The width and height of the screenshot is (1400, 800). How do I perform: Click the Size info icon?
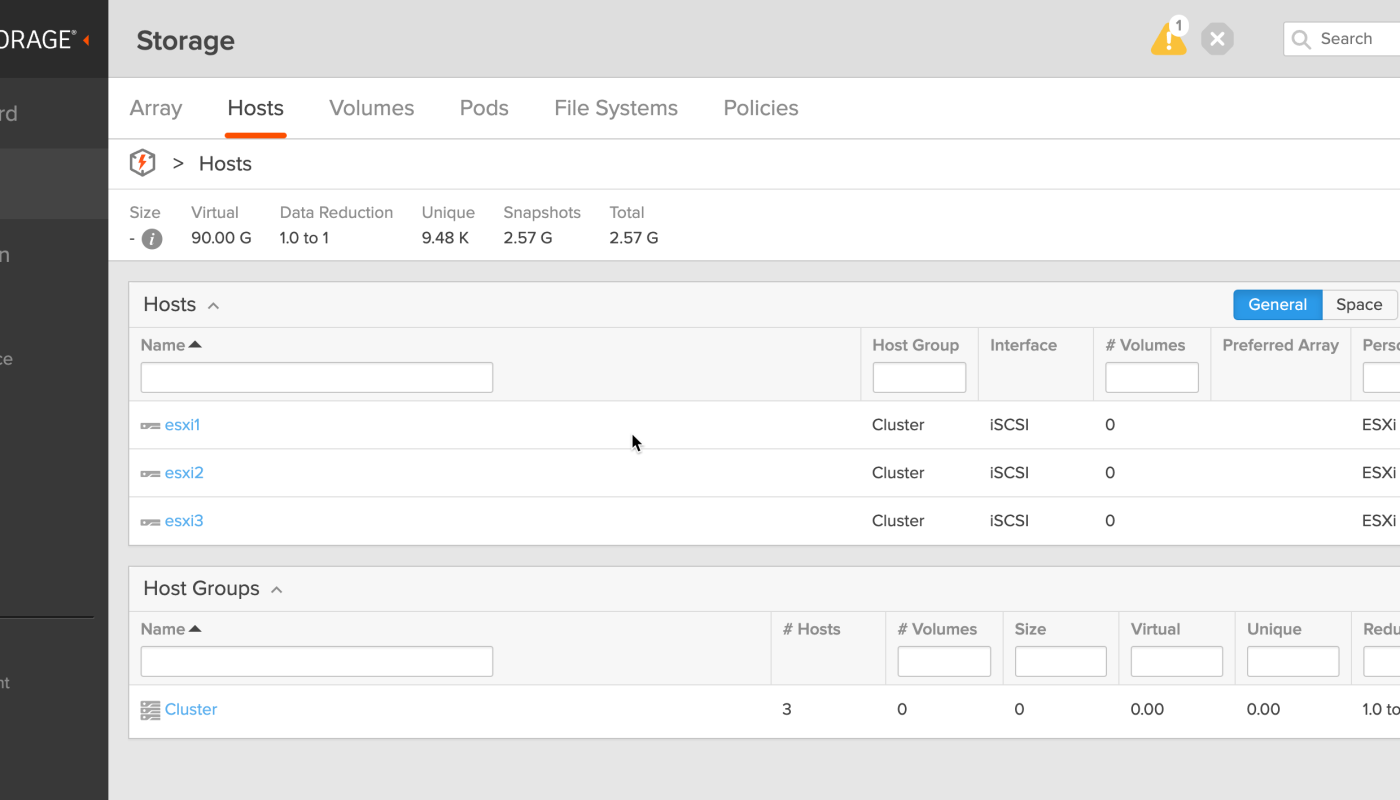click(x=152, y=239)
